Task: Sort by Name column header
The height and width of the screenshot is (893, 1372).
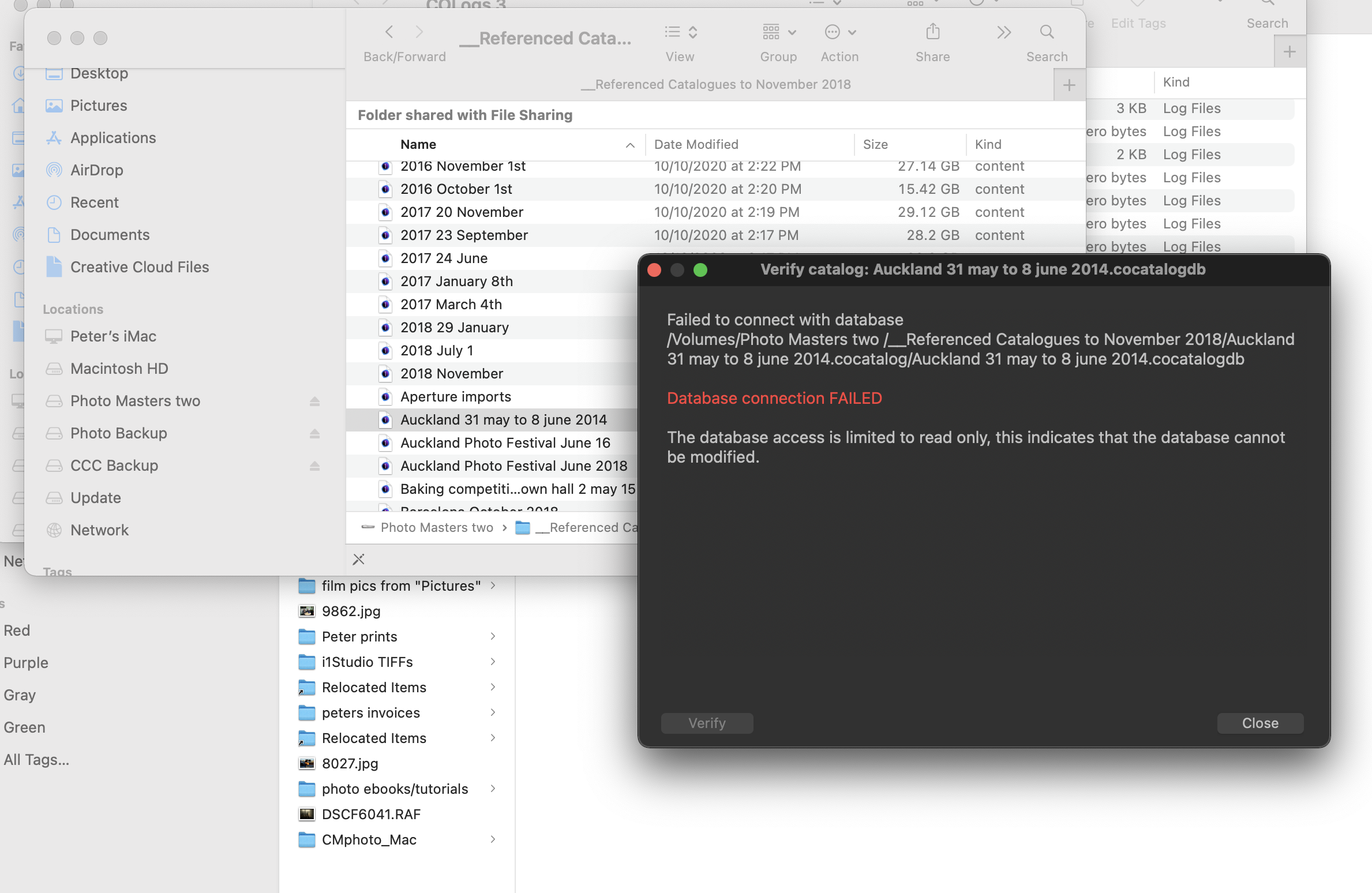Action: pyautogui.click(x=418, y=144)
